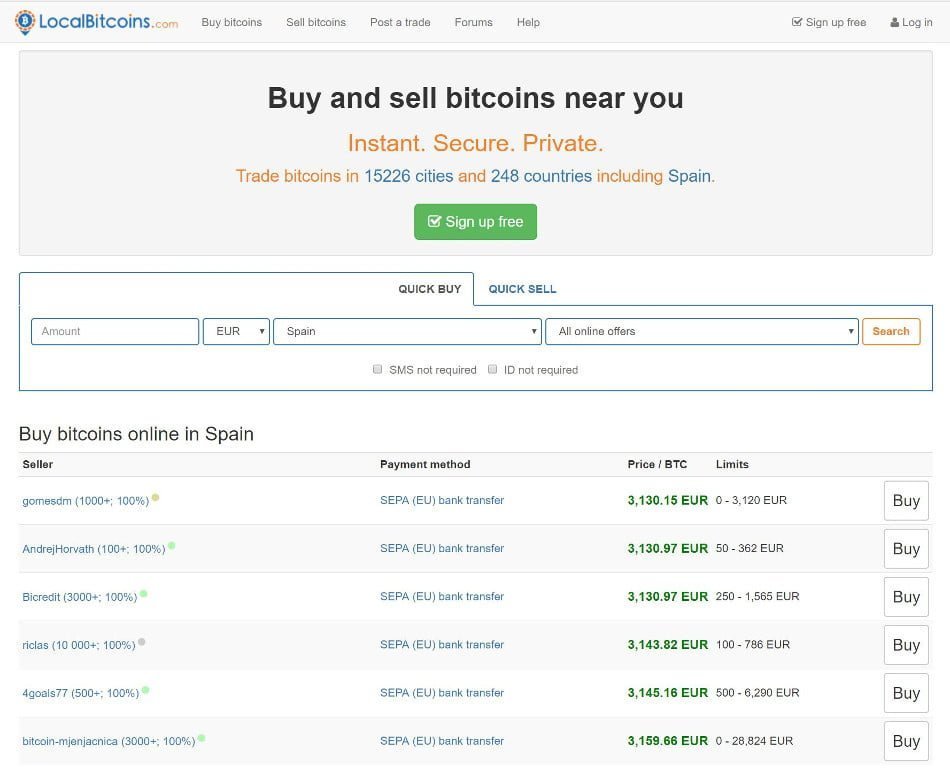Switch to the QUICK SELL tab
Viewport: 950px width, 781px height.
pos(522,289)
